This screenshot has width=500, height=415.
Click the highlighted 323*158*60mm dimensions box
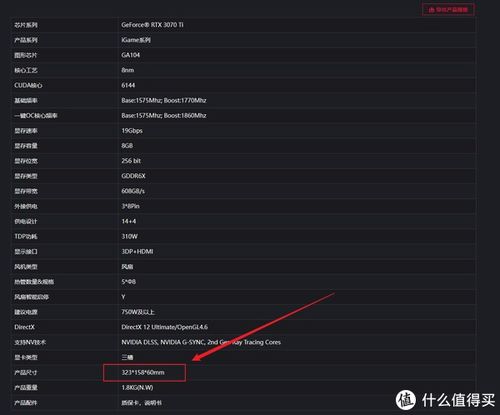(144, 373)
